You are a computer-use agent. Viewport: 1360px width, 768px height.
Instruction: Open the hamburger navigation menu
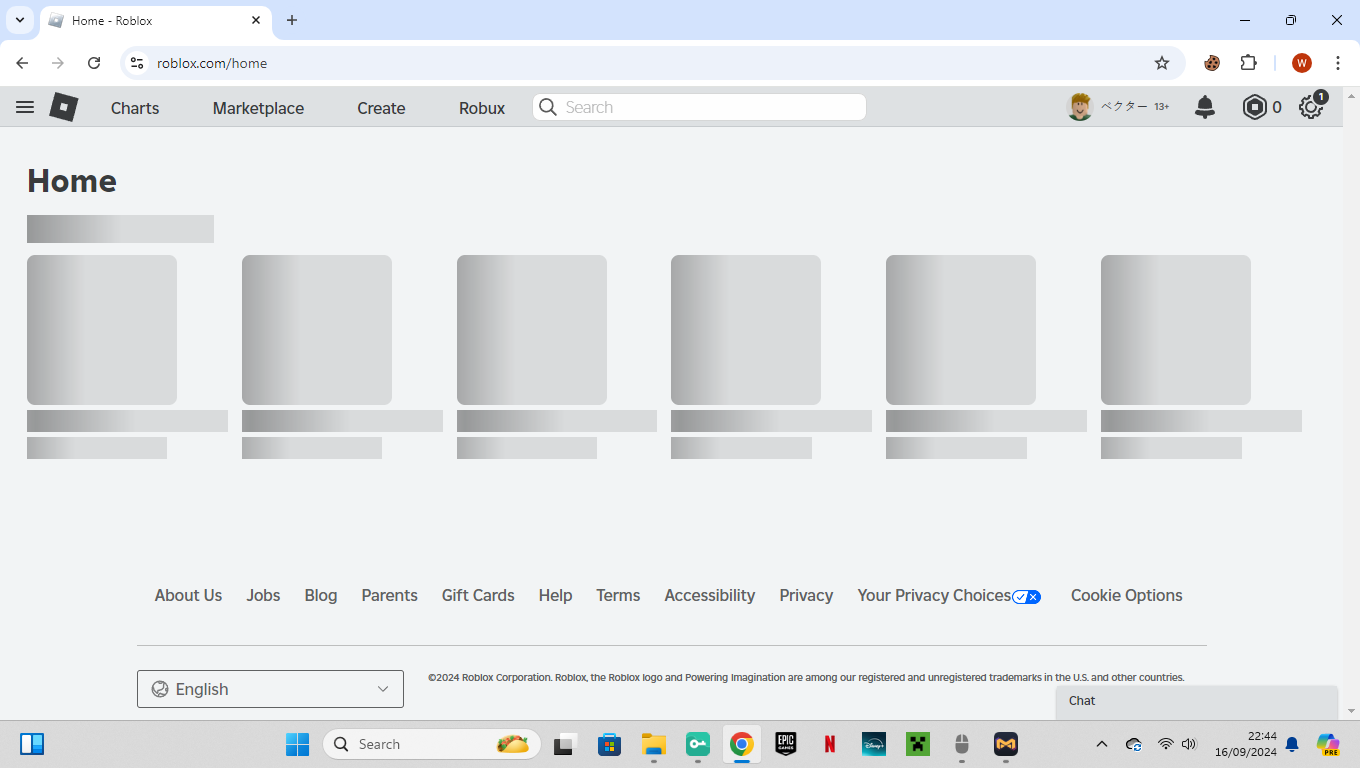point(25,107)
